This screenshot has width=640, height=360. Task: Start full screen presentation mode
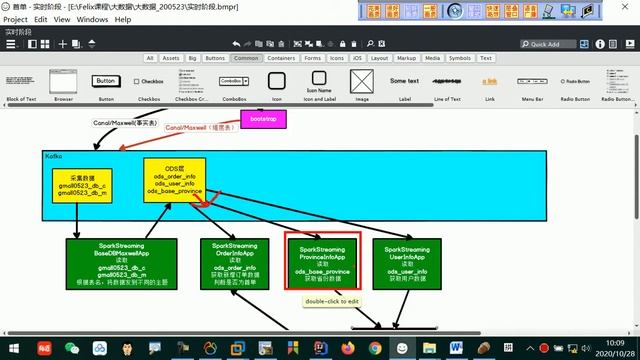pyautogui.click(x=630, y=44)
